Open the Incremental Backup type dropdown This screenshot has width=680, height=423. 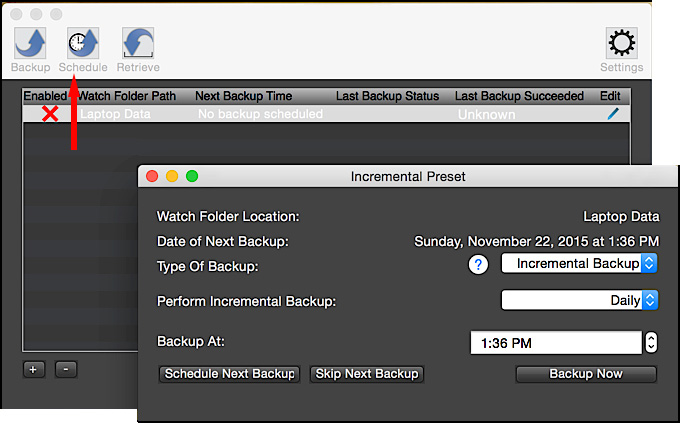(579, 263)
